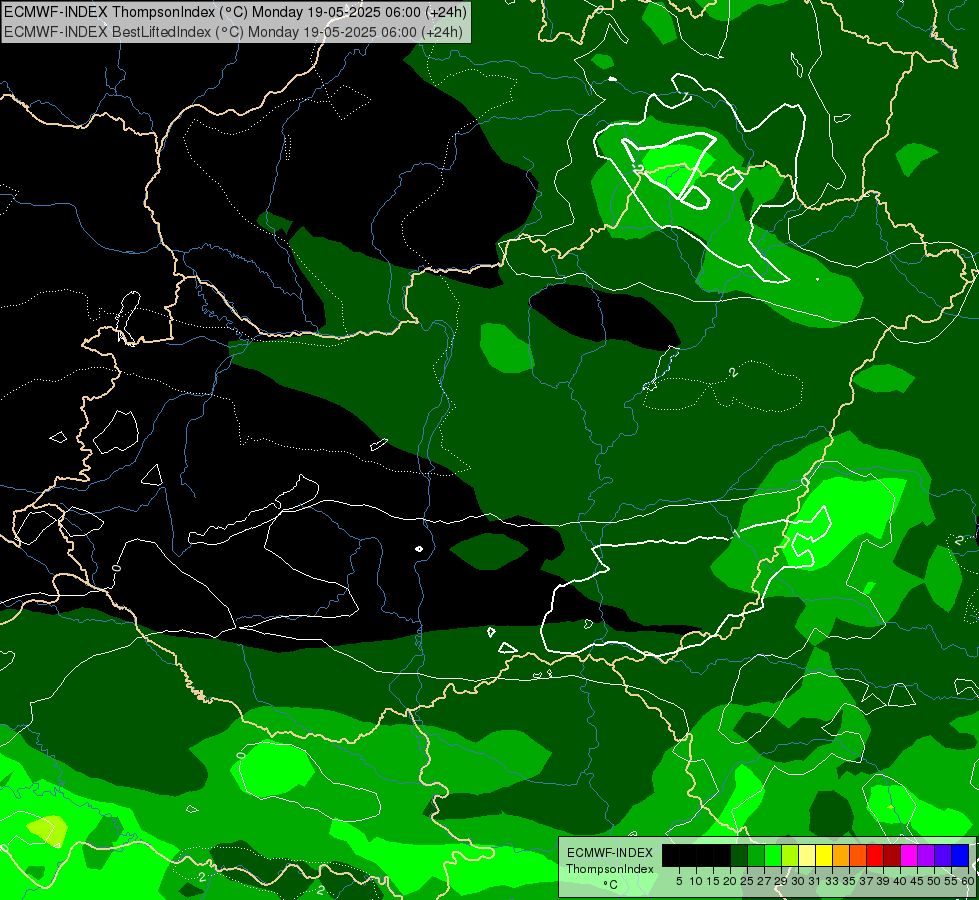Click the bright red 37–39 legend swatch
Image resolution: width=979 pixels, height=900 pixels.
875,855
